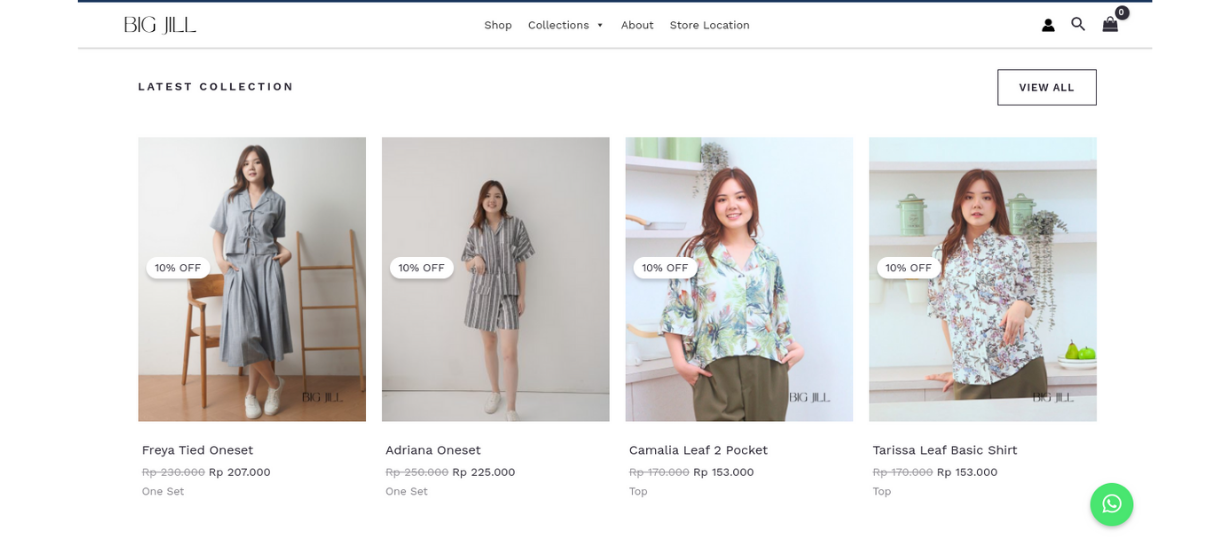1230x552 pixels.
Task: Open the shopping bag cart icon
Action: tap(1110, 24)
